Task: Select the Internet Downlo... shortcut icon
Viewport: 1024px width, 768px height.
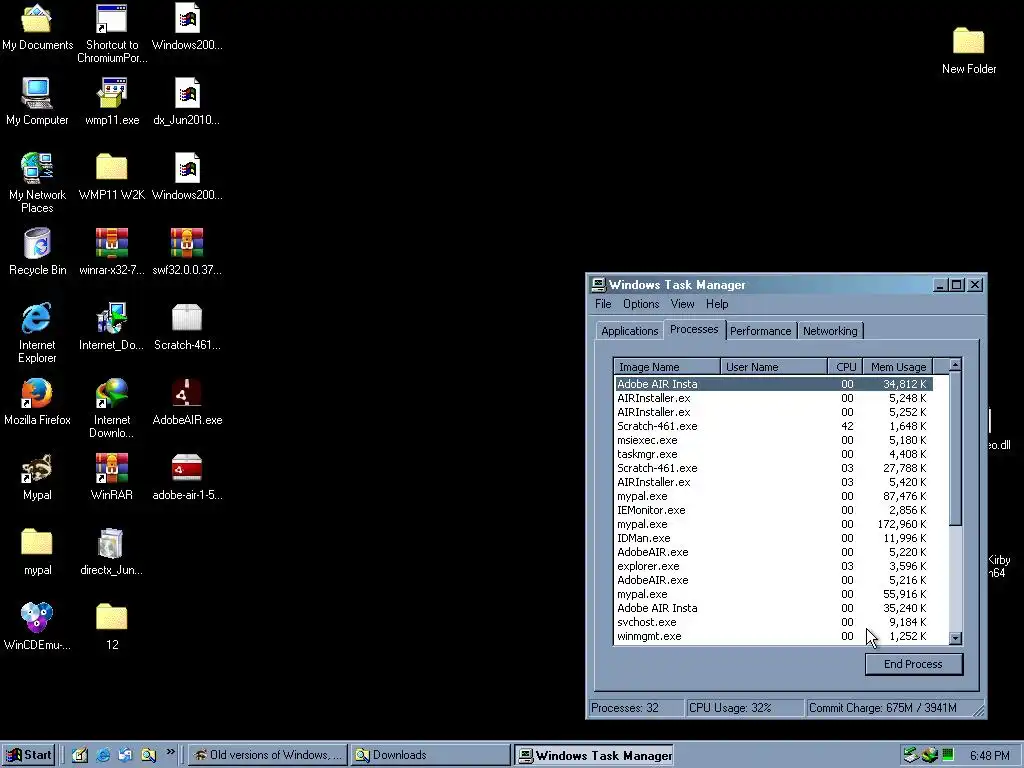Action: [x=112, y=408]
